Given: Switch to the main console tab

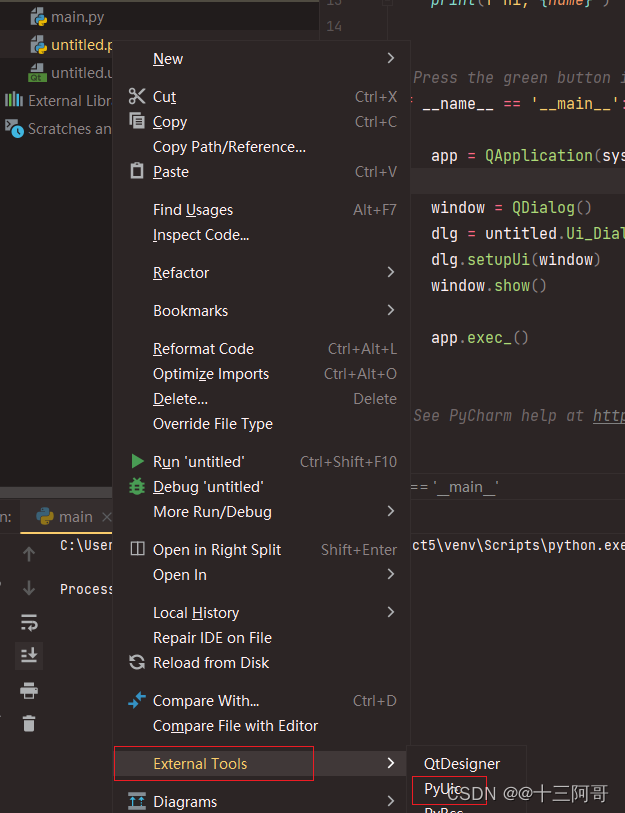Looking at the screenshot, I should 74,517.
